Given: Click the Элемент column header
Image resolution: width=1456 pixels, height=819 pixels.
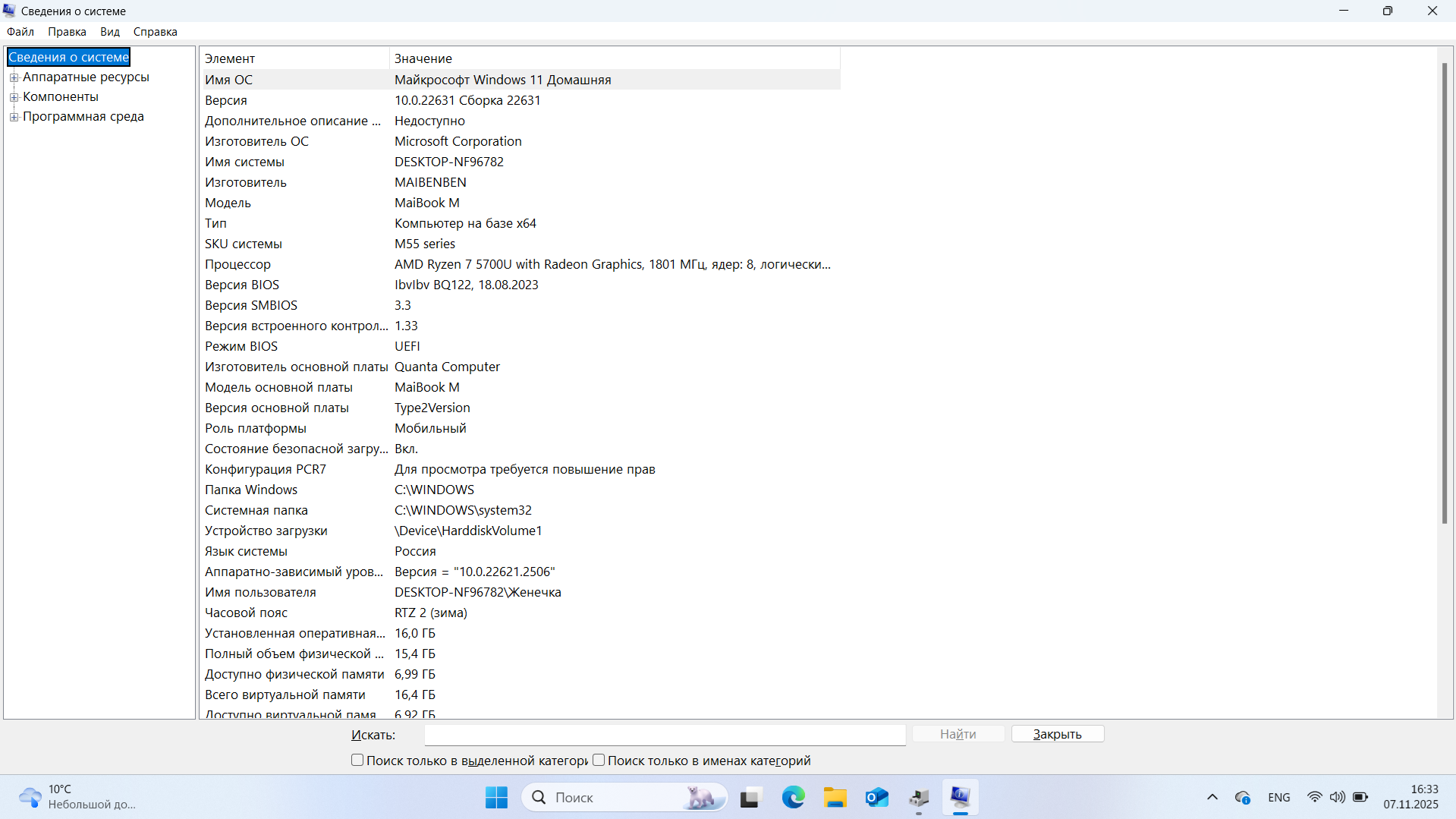Looking at the screenshot, I should 295,58.
